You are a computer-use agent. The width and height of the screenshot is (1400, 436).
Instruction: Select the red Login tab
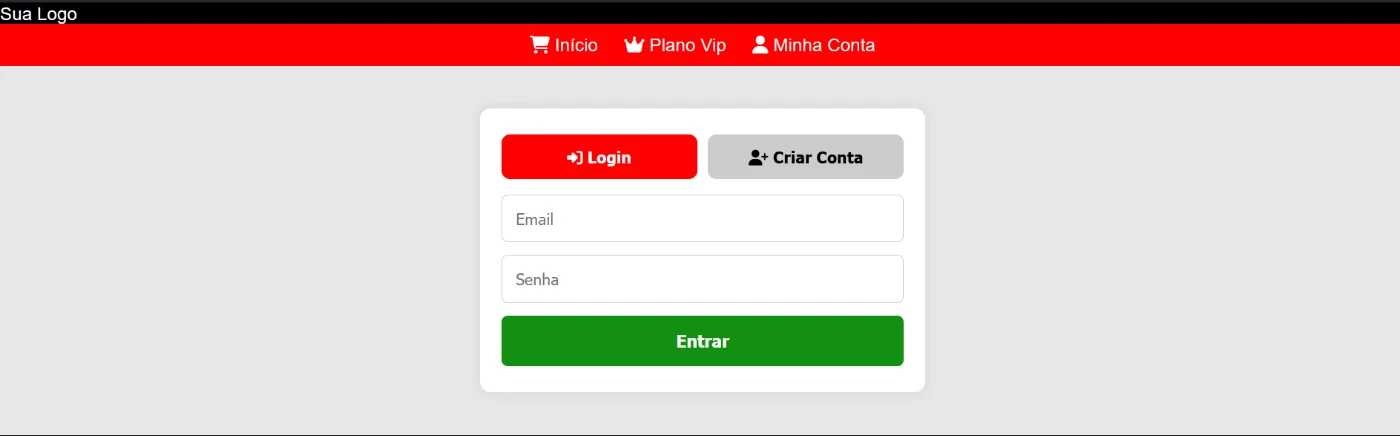coord(599,157)
